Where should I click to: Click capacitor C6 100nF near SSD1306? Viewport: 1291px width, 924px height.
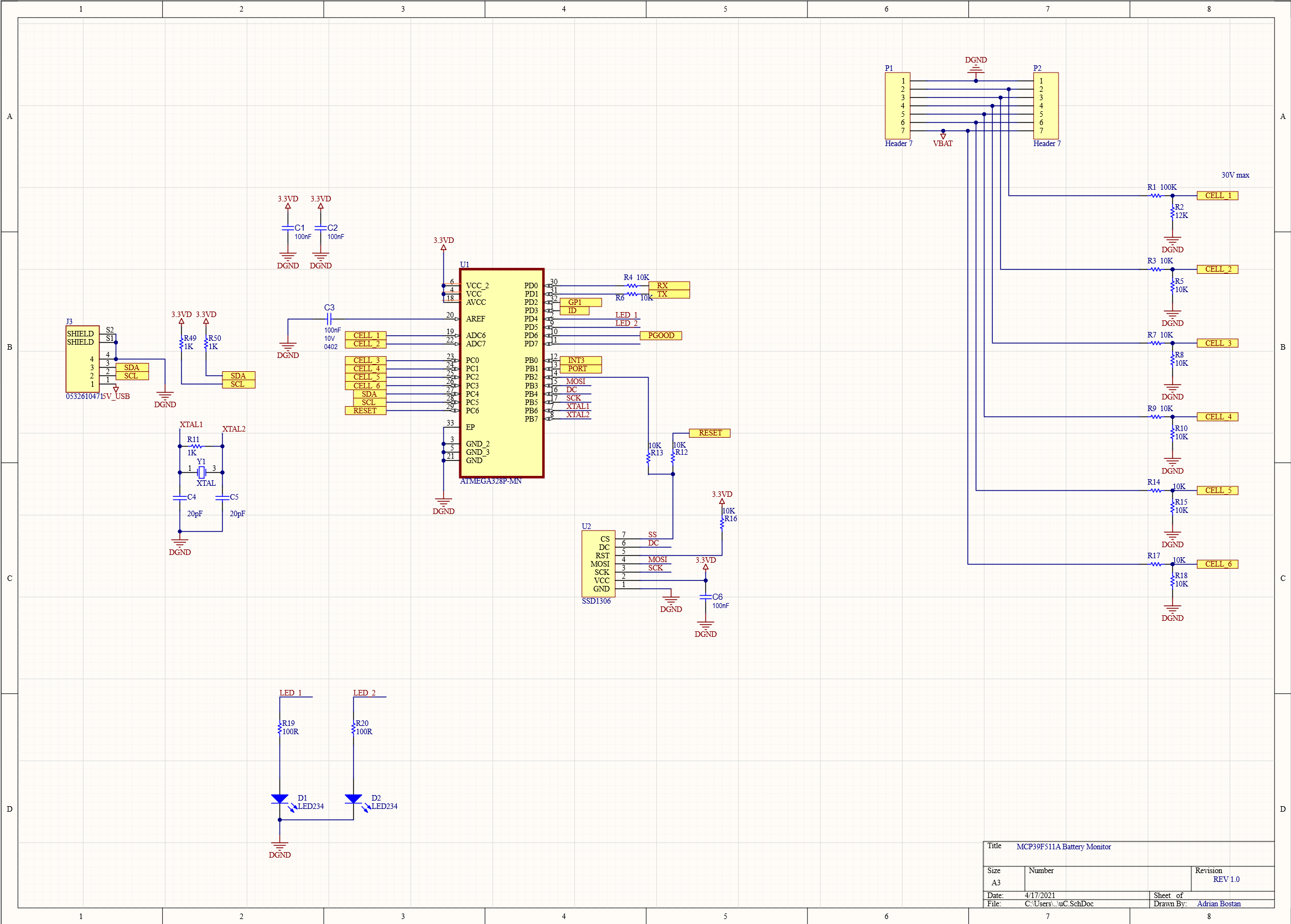(706, 597)
